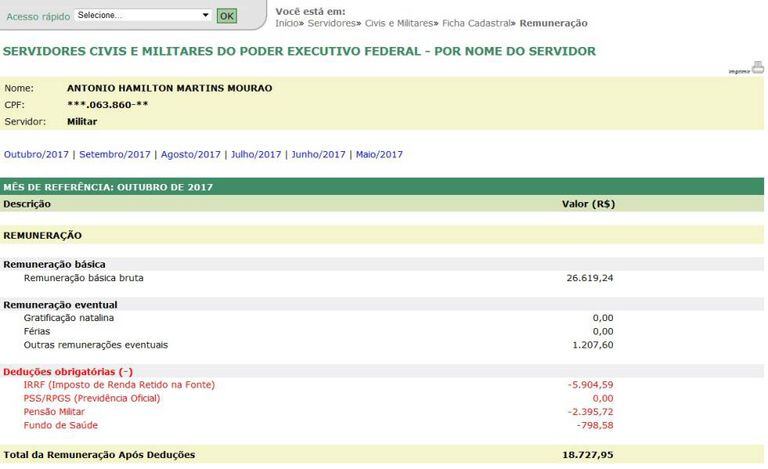768x469 pixels.
Task: Open the Acesso rápido 'Selecione...' dropdown
Action: click(143, 16)
